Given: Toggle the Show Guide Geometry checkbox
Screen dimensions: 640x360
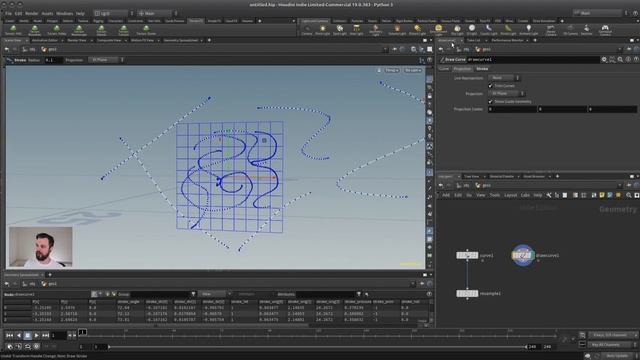Looking at the screenshot, I should (490, 101).
